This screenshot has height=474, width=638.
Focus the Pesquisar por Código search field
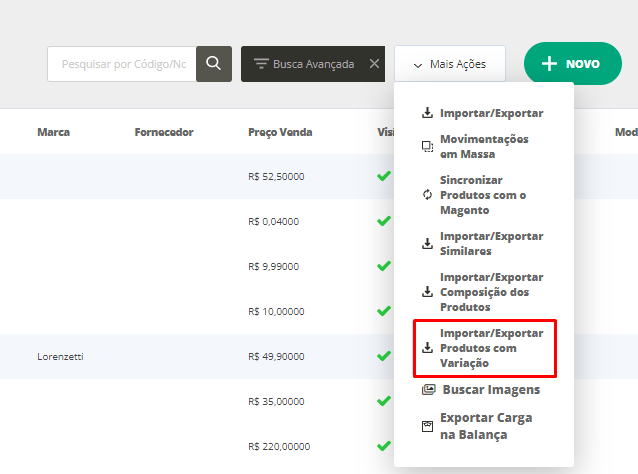pyautogui.click(x=122, y=64)
